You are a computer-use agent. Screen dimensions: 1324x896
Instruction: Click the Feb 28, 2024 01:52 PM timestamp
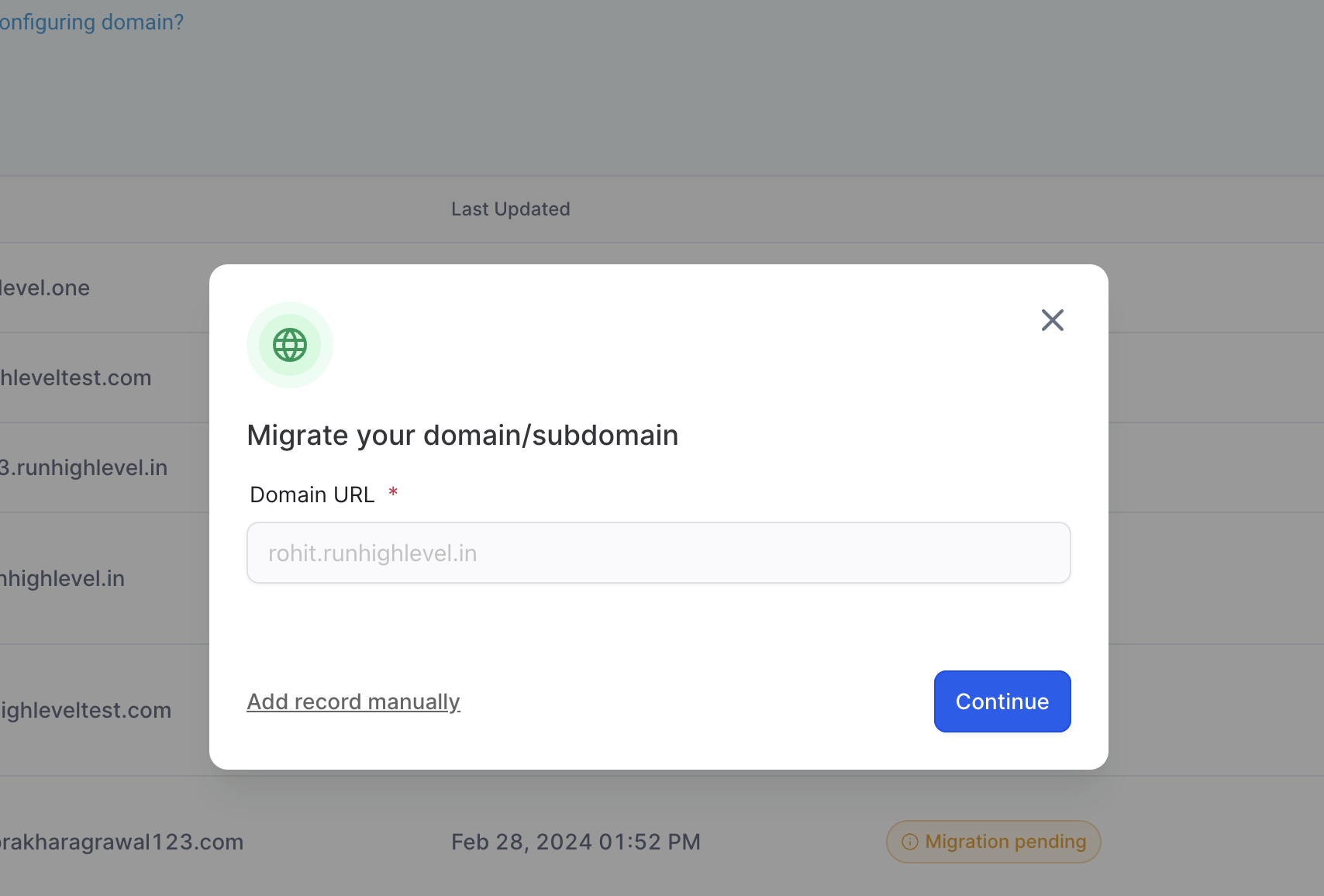click(x=575, y=843)
